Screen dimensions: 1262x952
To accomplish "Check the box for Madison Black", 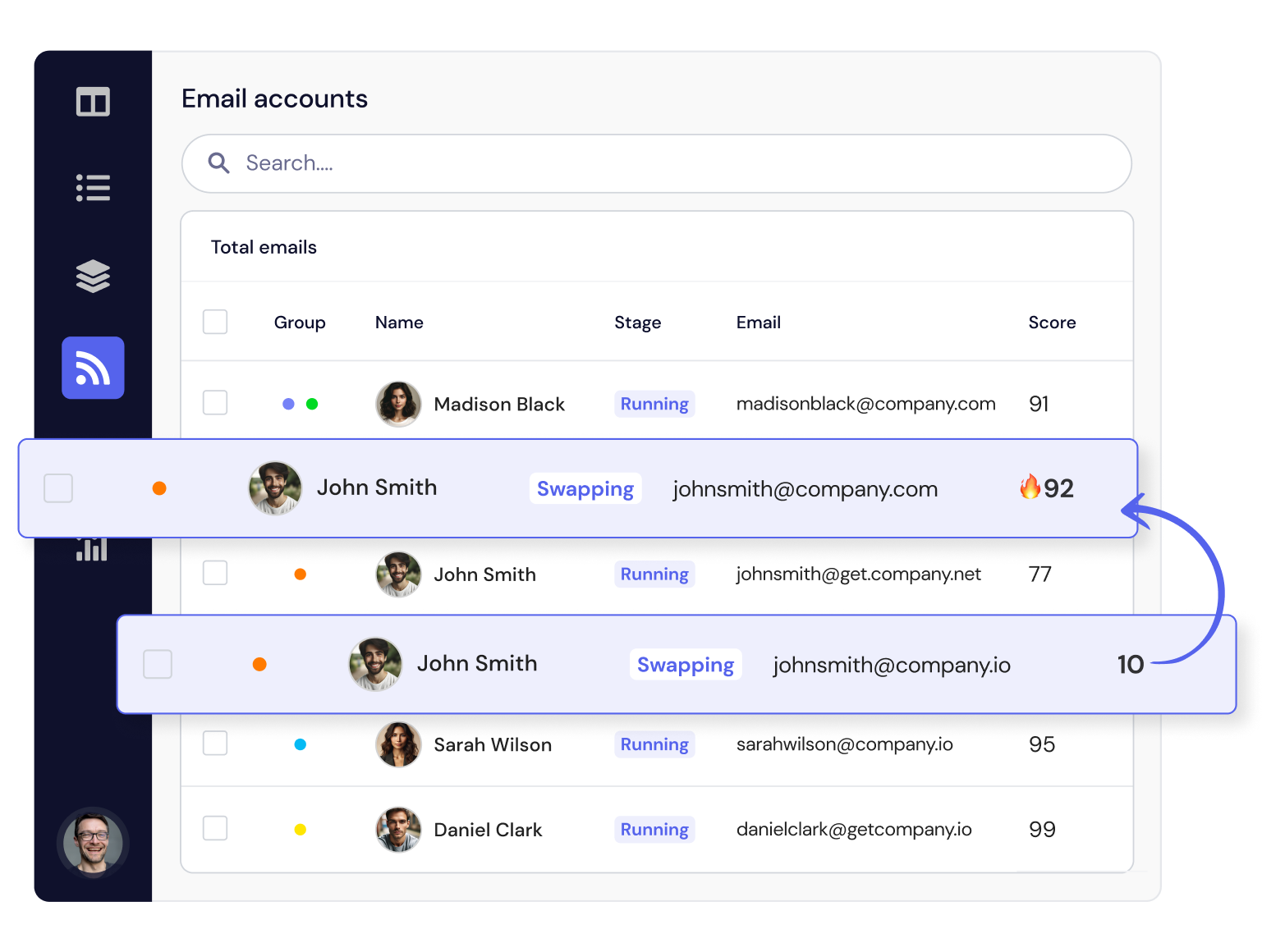I will click(x=215, y=403).
